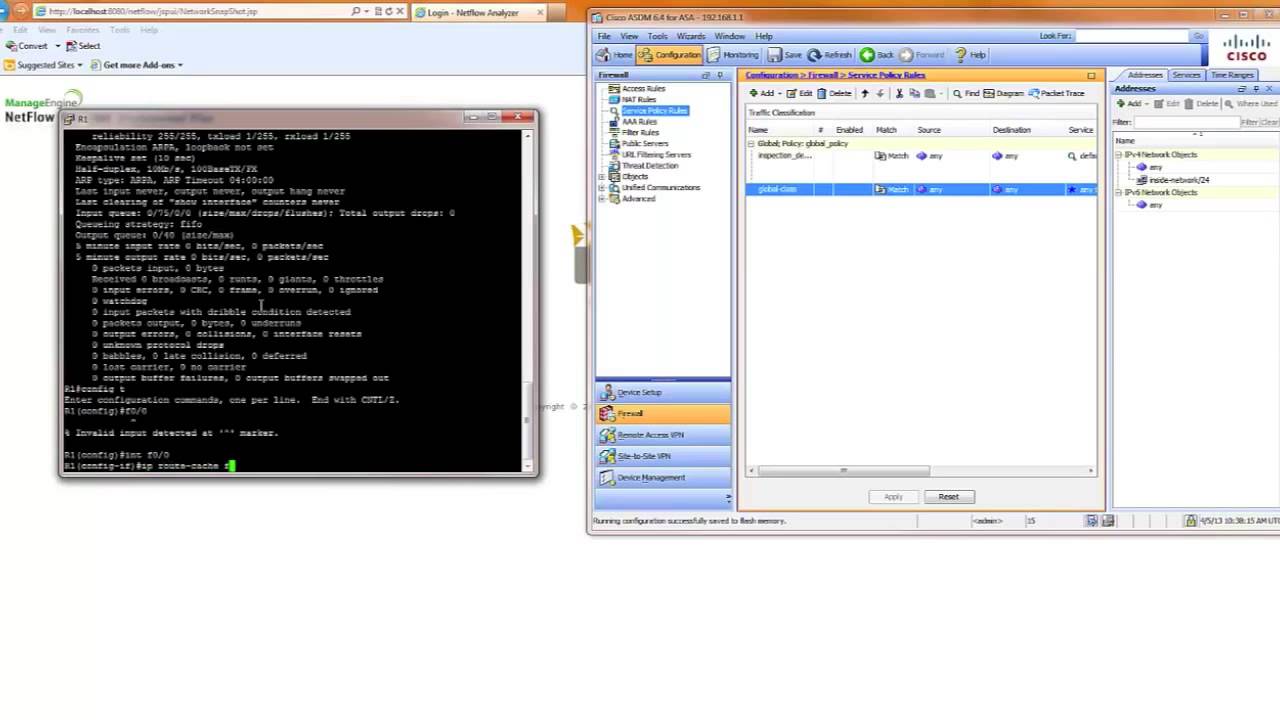Select Access Rules in Firewall tree
The image size is (1280, 720).
[x=643, y=88]
